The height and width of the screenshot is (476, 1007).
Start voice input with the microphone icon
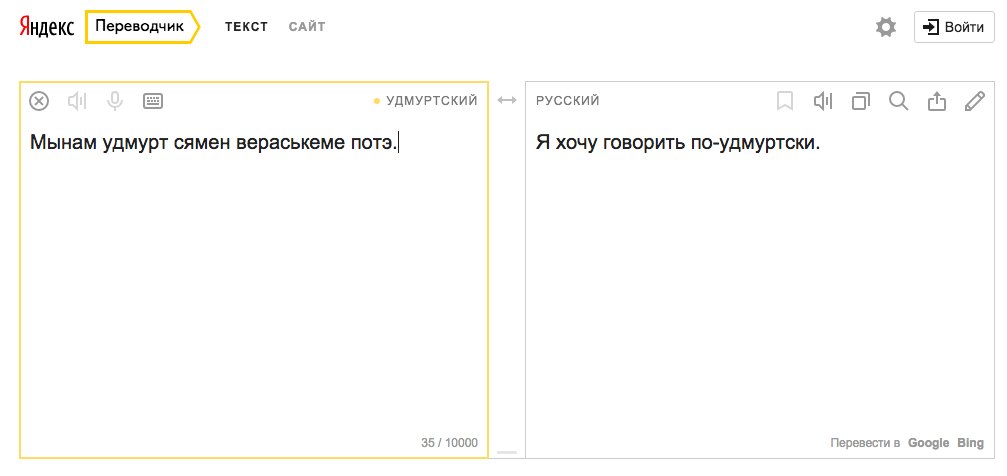click(115, 101)
